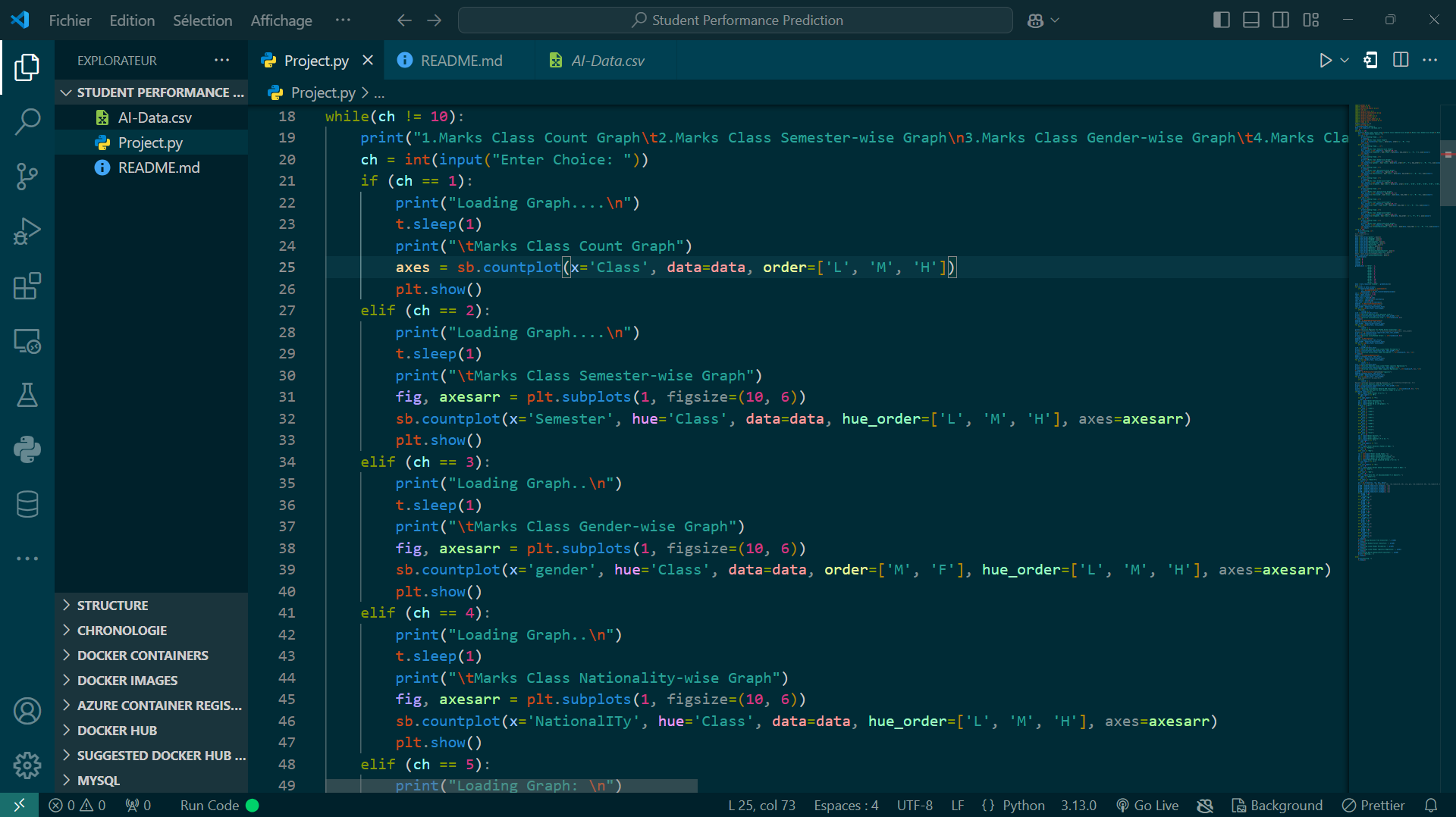Show additional views ellipsis in activity bar
This screenshot has width=1456, height=817.
tap(27, 559)
